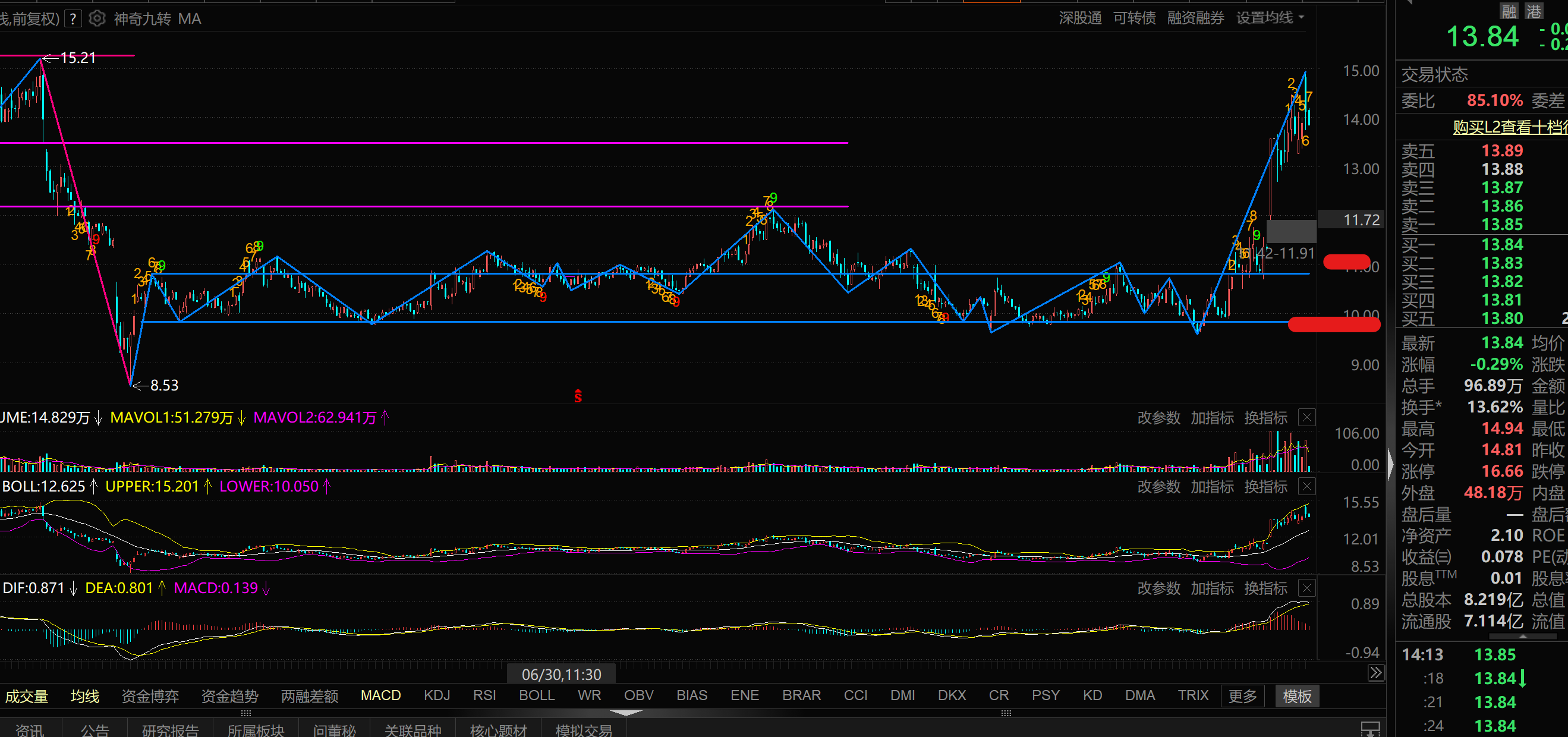Click the 06/30,11:30 timeline date label
The image size is (1568, 737).
(x=561, y=675)
